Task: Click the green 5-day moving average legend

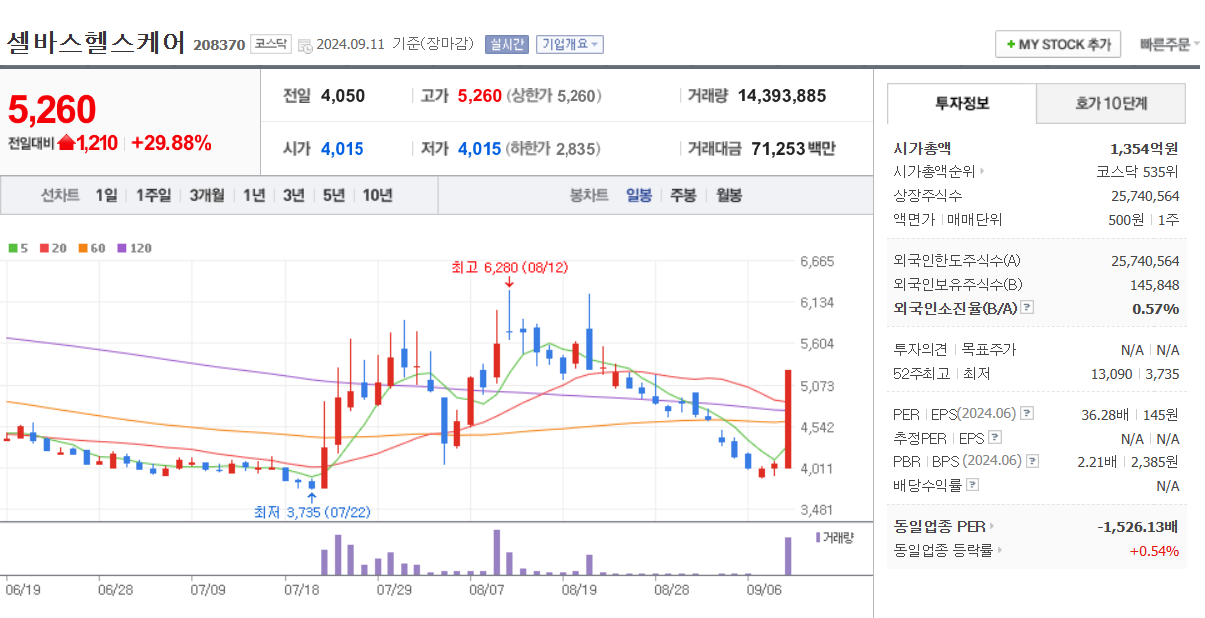Action: click(17, 248)
